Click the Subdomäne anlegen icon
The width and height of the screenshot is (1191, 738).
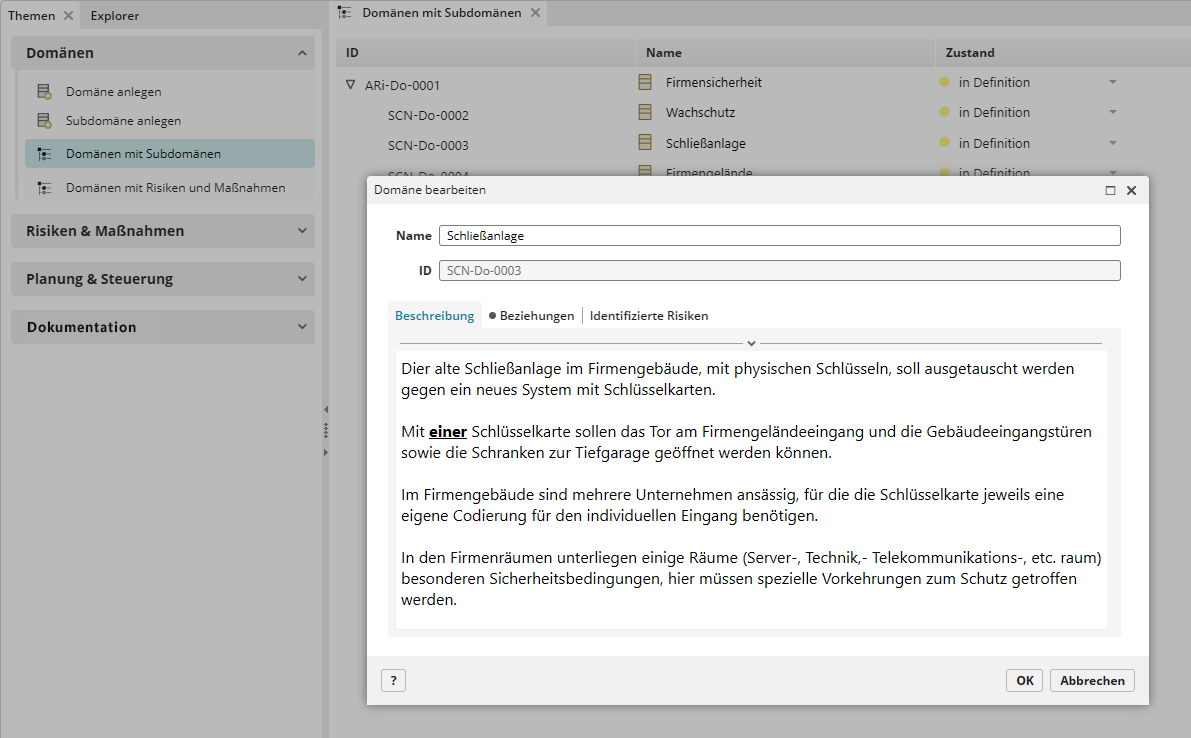45,121
